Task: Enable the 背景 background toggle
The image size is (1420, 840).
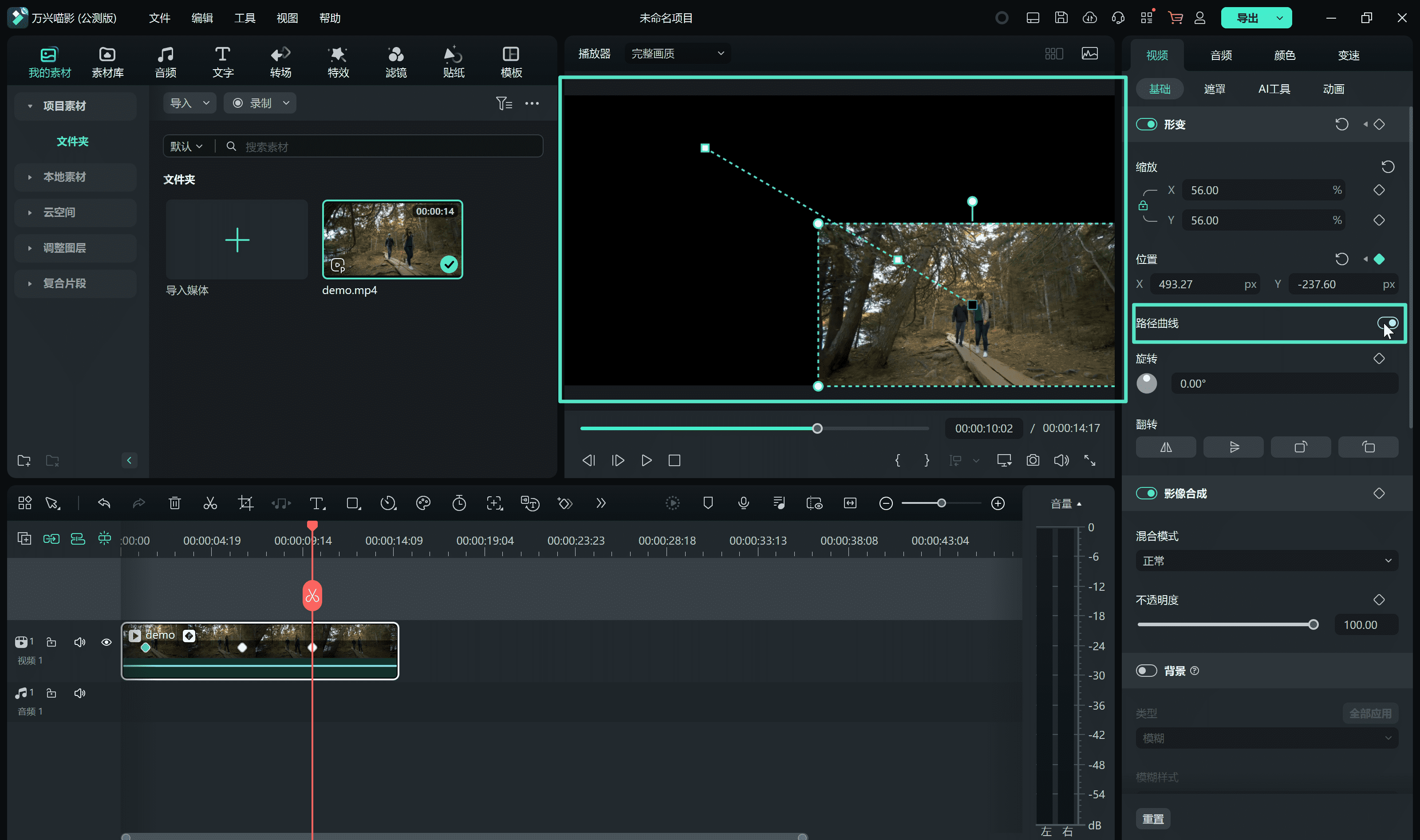Action: tap(1146, 670)
